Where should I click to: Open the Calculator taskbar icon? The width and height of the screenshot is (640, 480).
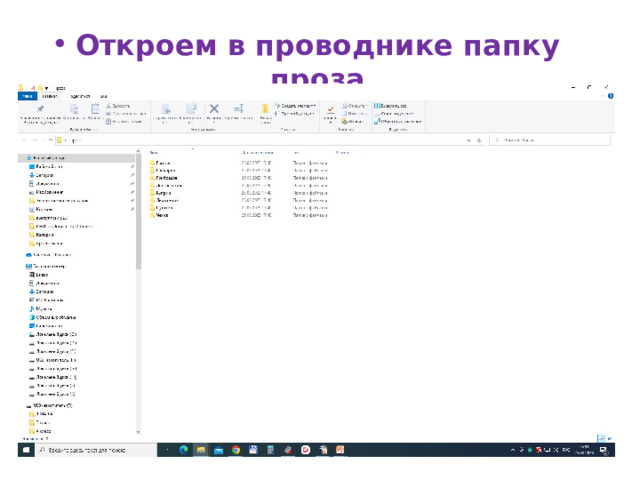click(x=270, y=450)
